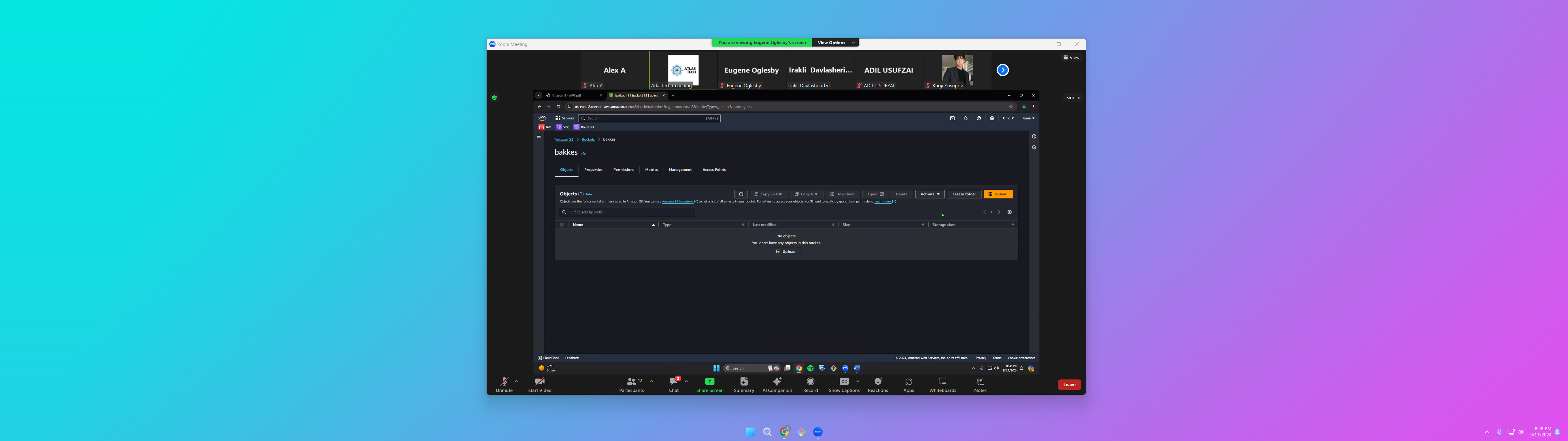Expand the caret next to Chat
The height and width of the screenshot is (441, 1568).
coord(686,381)
